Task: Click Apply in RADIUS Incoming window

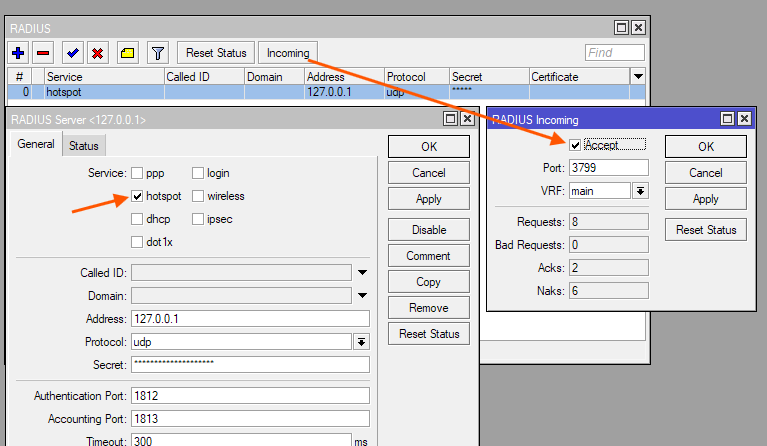Action: point(706,199)
